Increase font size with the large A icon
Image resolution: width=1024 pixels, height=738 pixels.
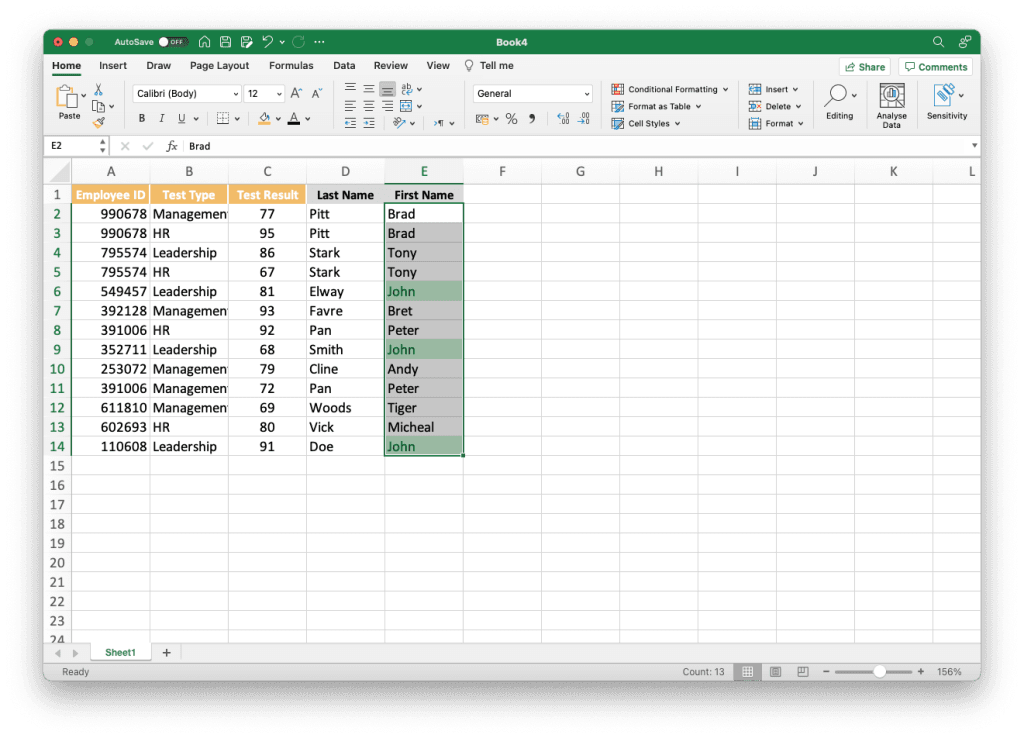tap(296, 93)
